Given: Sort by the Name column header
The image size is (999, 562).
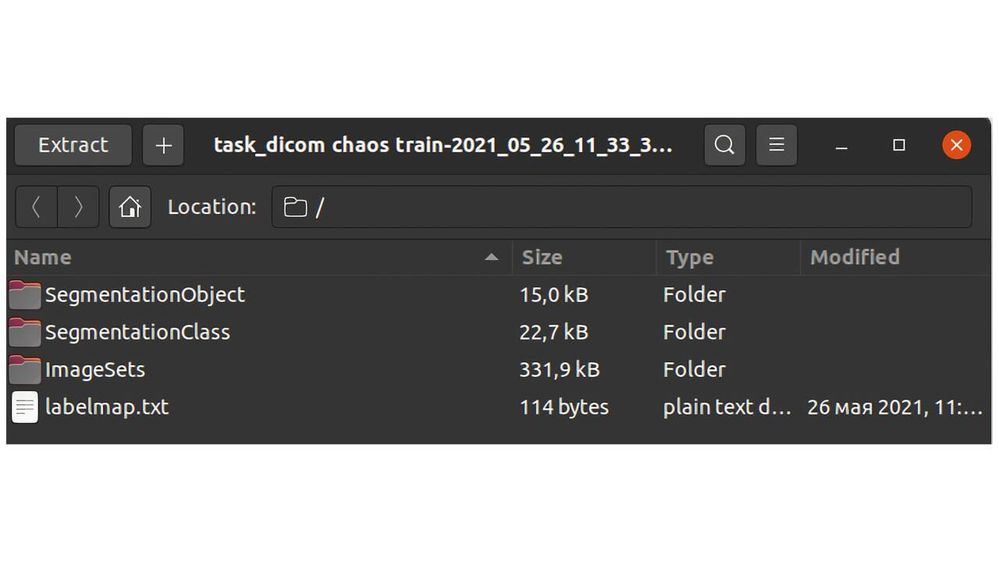Looking at the screenshot, I should tap(43, 257).
